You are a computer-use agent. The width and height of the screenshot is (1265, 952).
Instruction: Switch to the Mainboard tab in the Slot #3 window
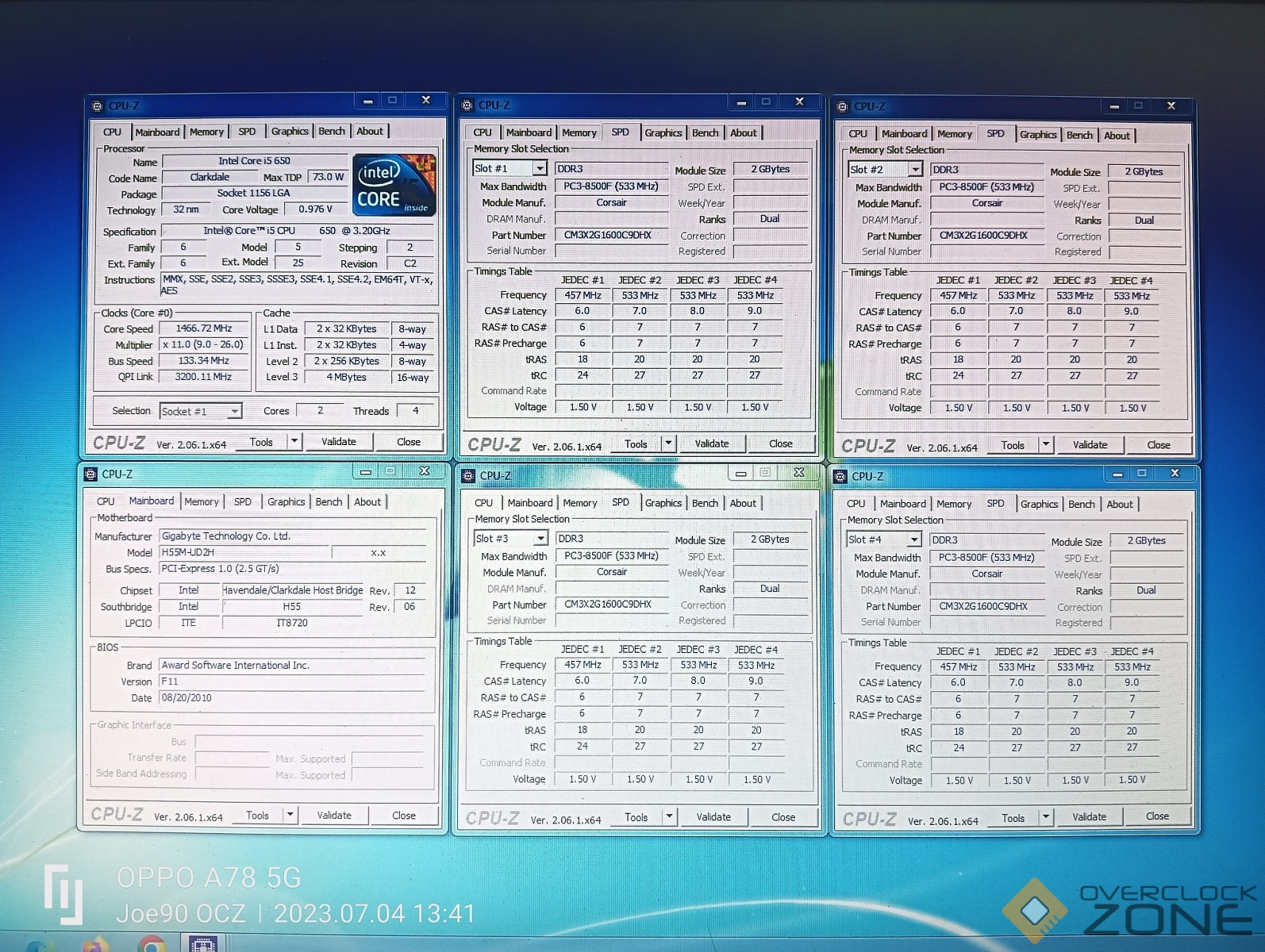[530, 503]
